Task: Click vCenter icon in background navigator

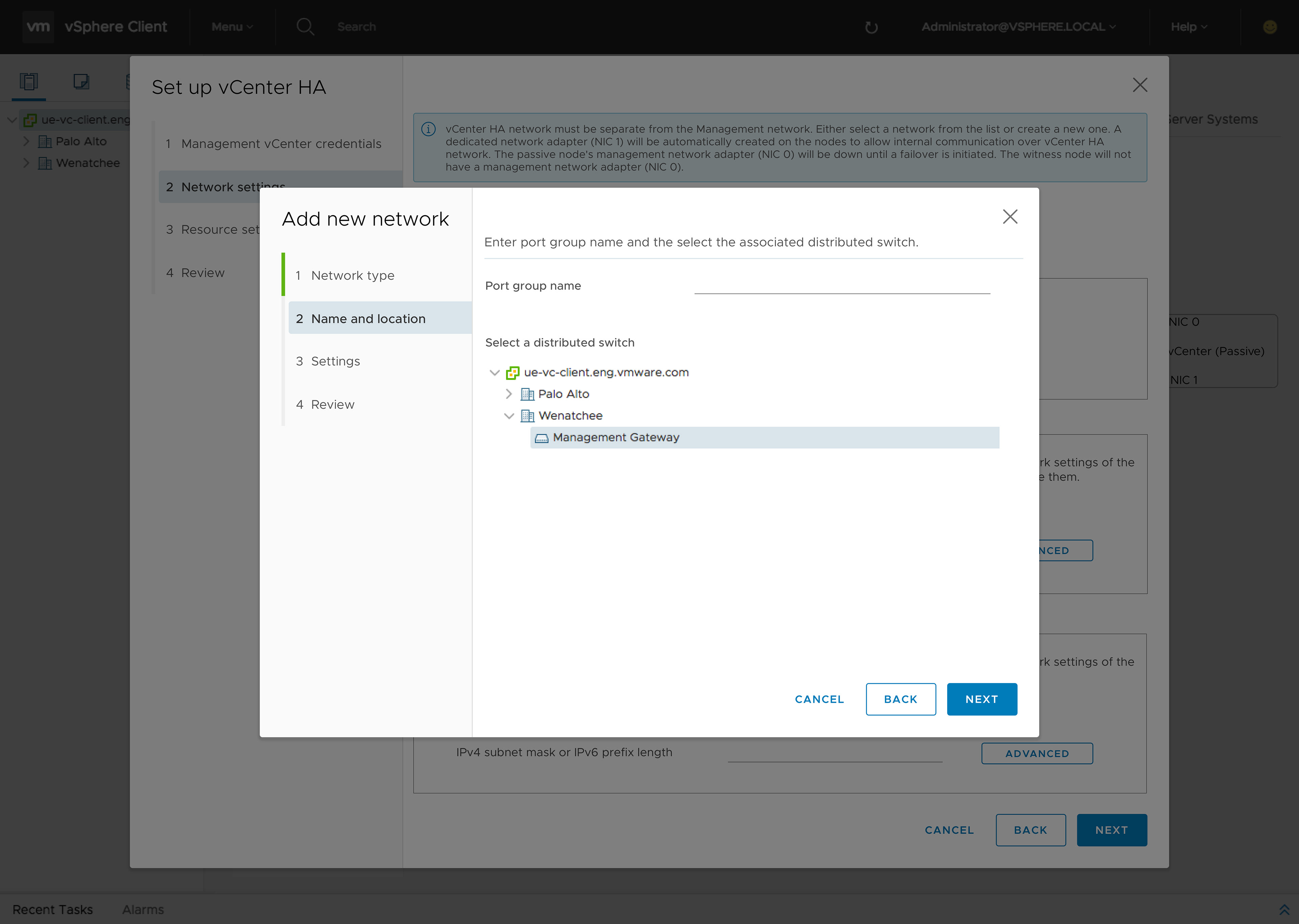Action: coord(30,119)
